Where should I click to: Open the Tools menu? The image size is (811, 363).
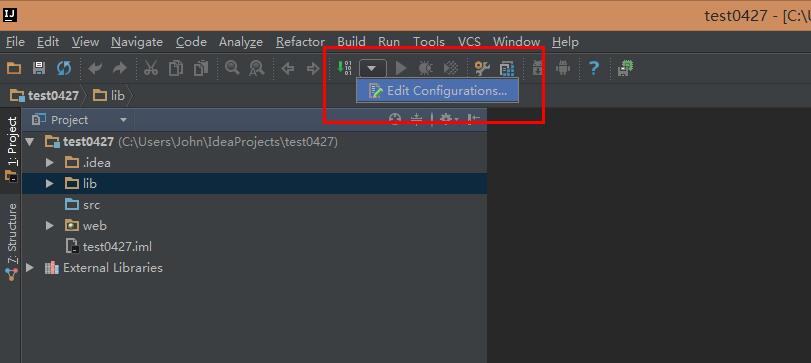click(429, 42)
